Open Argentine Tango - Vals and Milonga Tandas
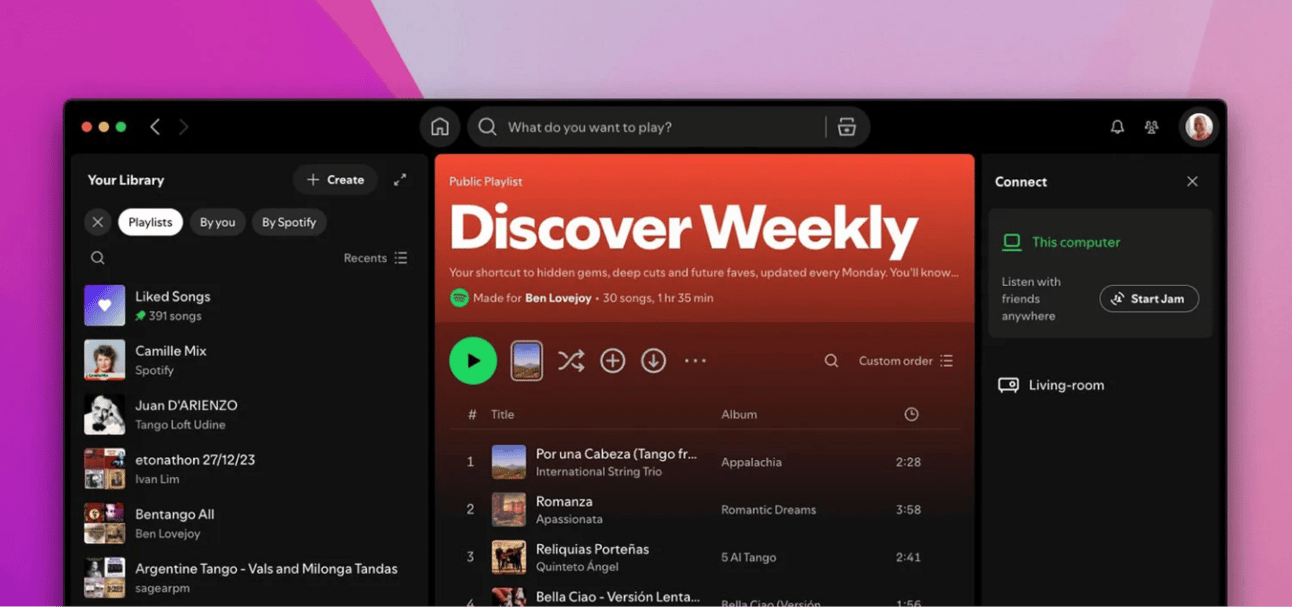 pos(250,578)
